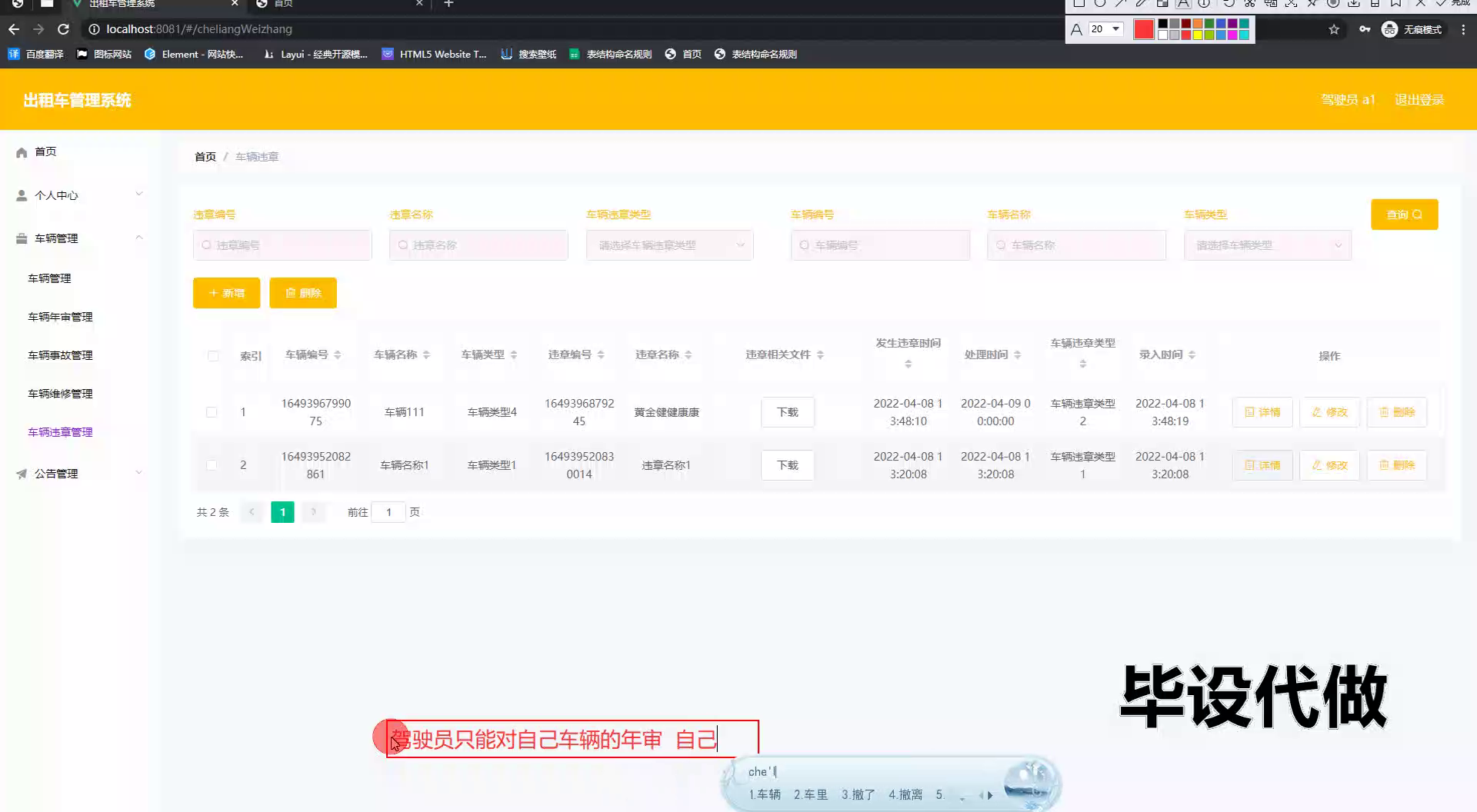This screenshot has width=1477, height=812.
Task: Open the 车辆类型 filter dropdown
Action: point(1268,245)
